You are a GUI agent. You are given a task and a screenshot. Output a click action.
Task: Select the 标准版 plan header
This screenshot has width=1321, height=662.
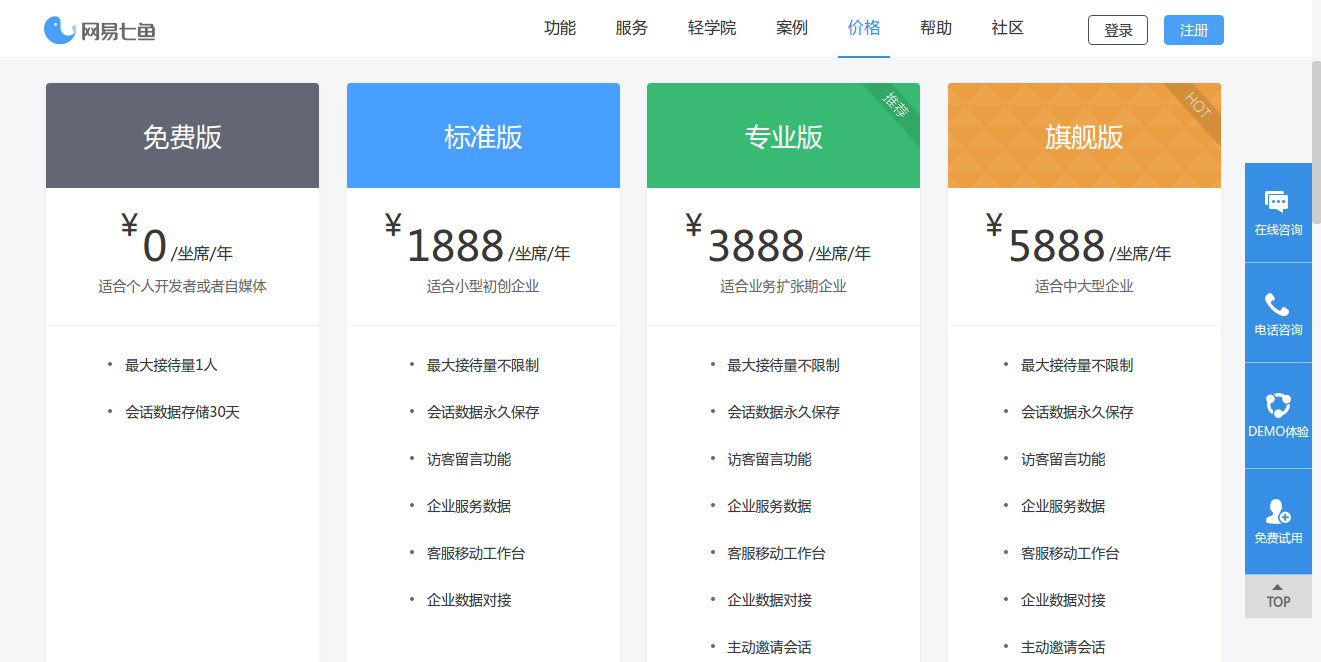coord(483,136)
